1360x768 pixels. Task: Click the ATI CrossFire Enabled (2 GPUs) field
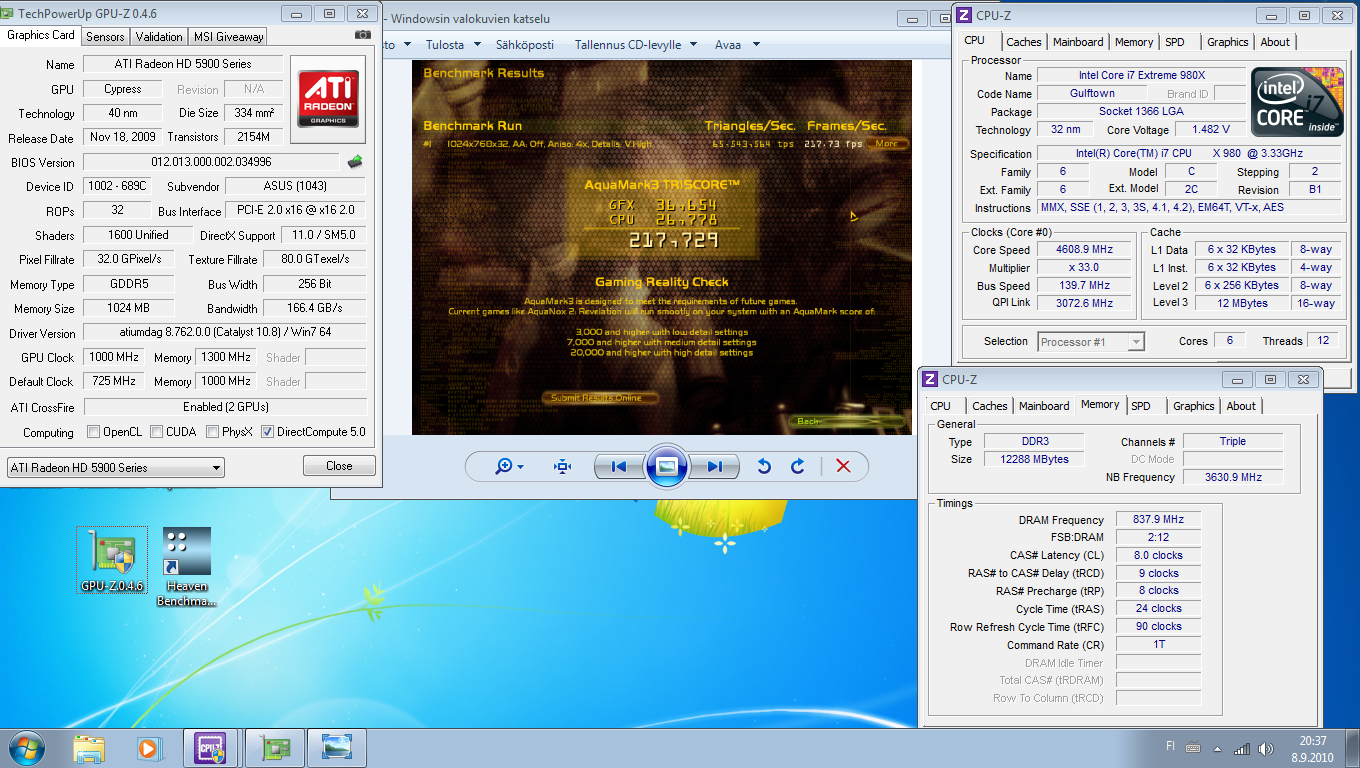225,407
